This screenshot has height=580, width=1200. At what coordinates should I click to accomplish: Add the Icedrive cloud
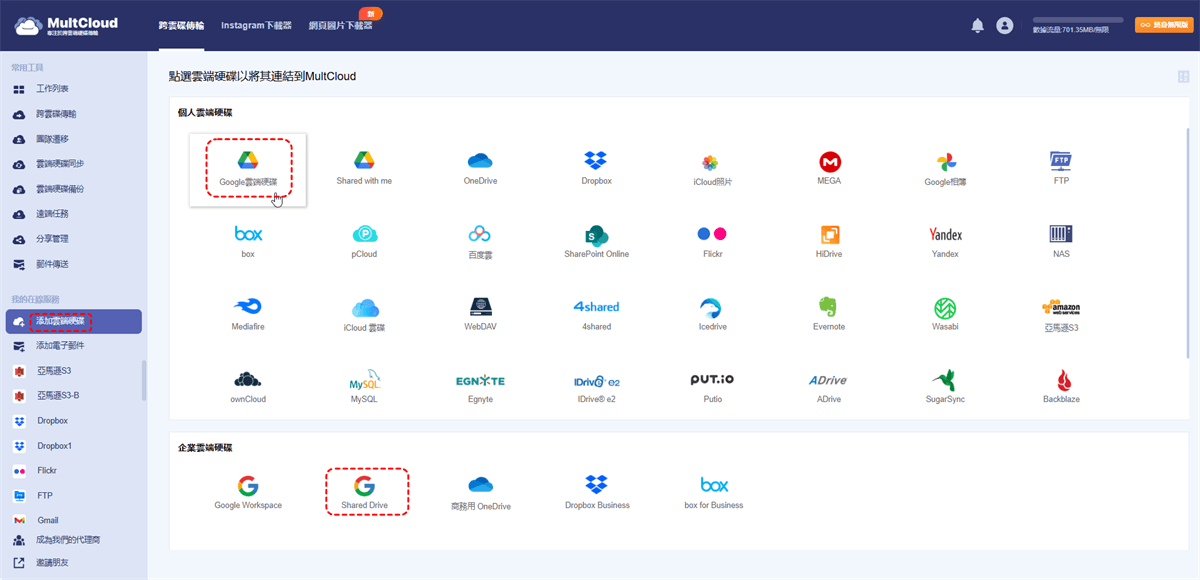pyautogui.click(x=712, y=314)
